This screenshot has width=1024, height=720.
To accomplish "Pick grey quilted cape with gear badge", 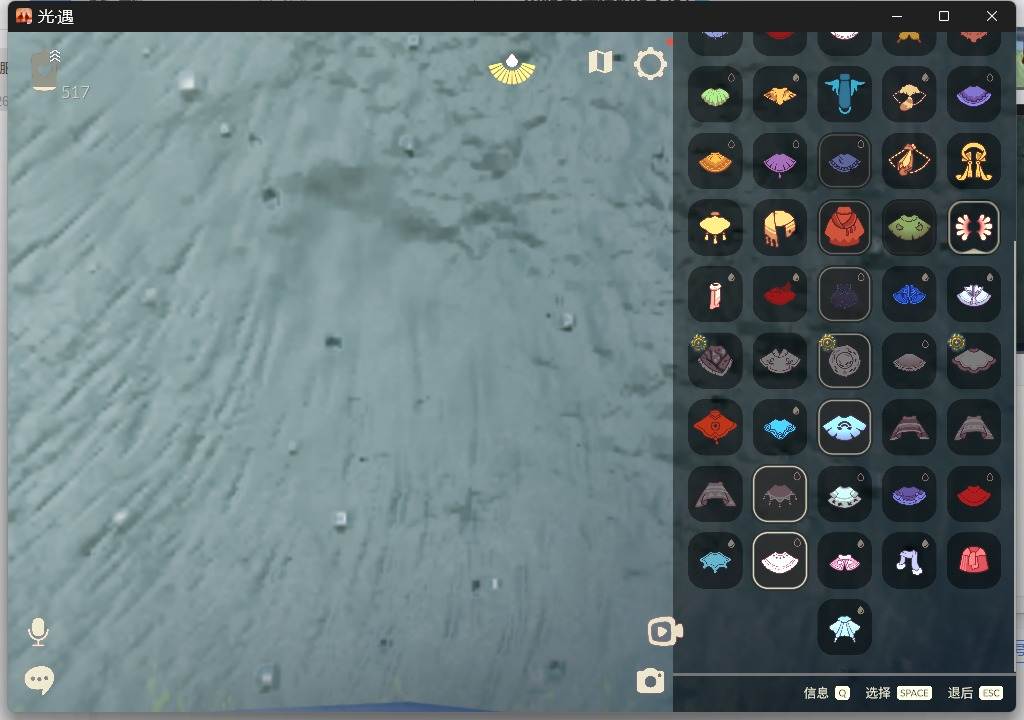I will pos(715,361).
